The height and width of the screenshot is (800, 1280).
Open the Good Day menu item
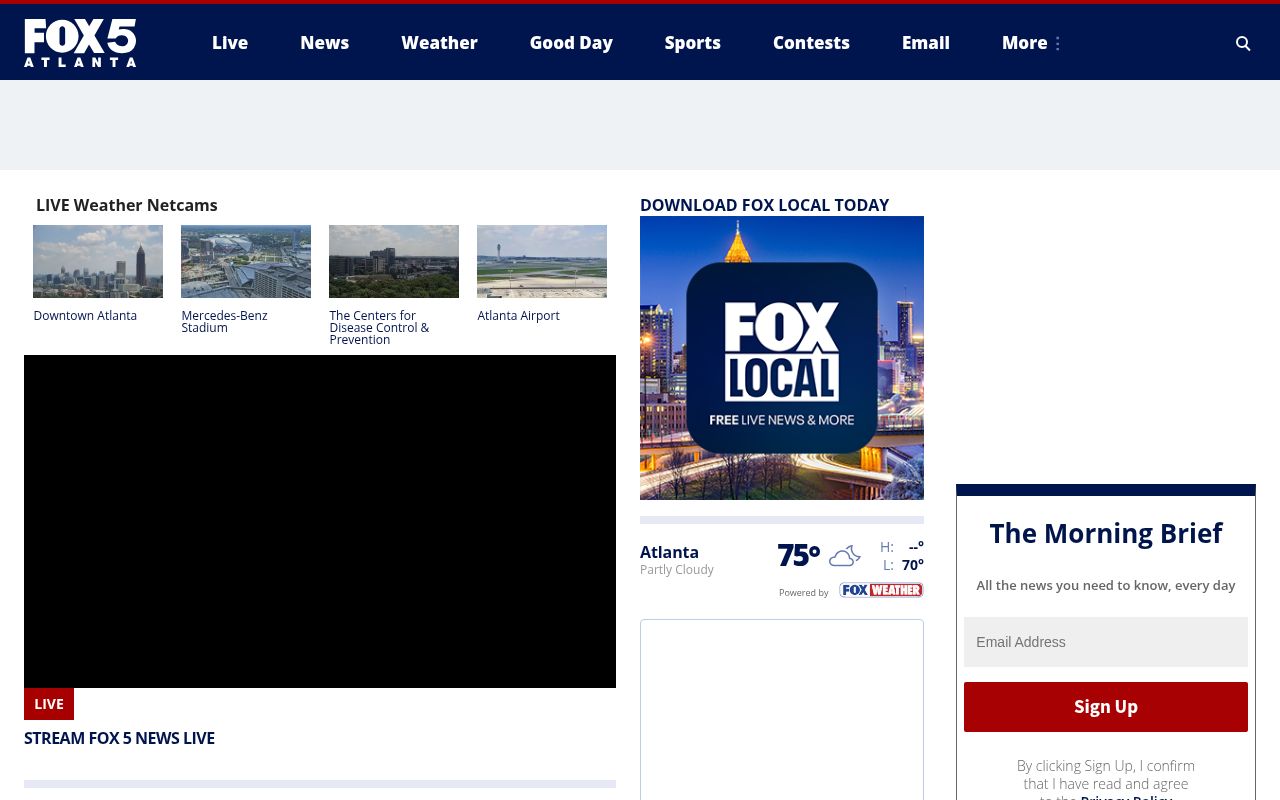(x=571, y=43)
